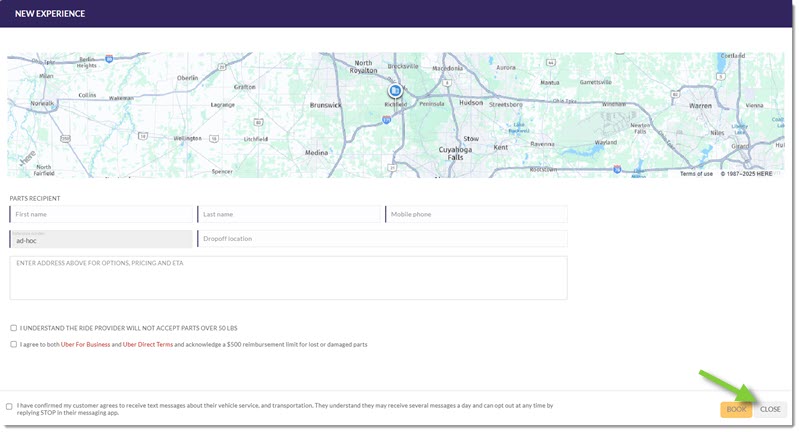Click the Stow label on the map
This screenshot has height=432, width=799.
[471, 139]
